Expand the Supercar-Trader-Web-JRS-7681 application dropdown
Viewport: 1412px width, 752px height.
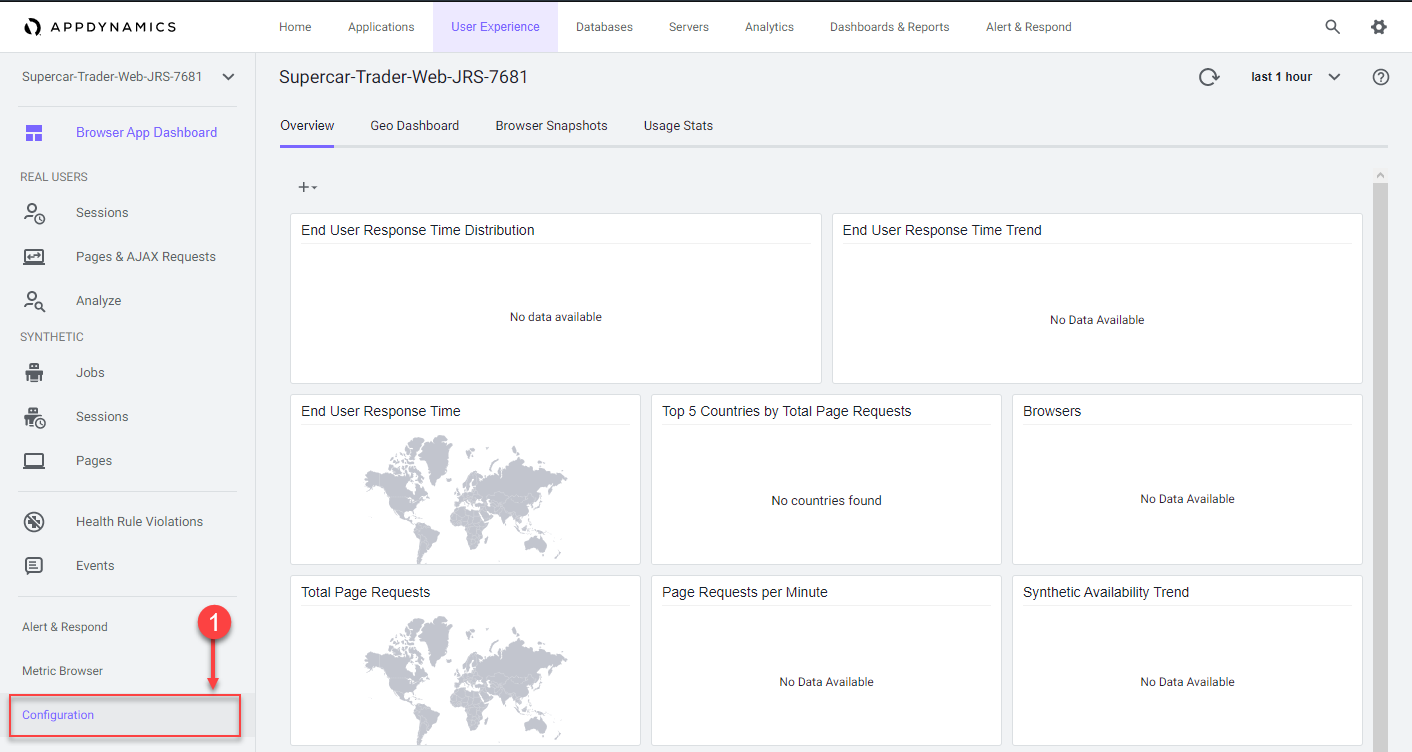coord(229,77)
